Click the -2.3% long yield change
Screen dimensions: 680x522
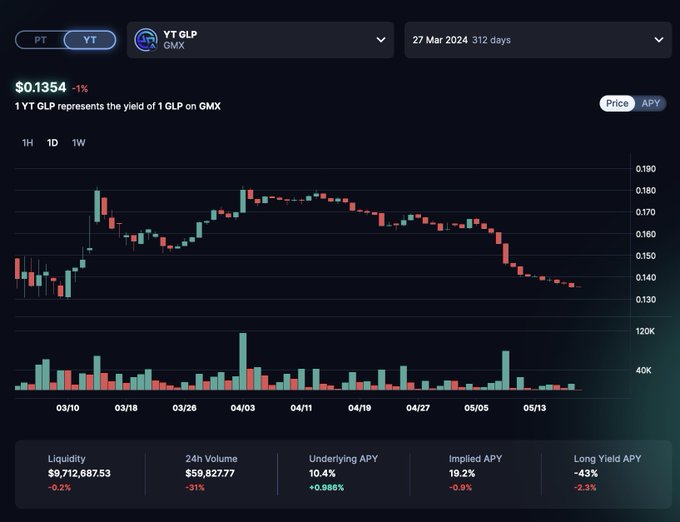pyautogui.click(x=585, y=487)
